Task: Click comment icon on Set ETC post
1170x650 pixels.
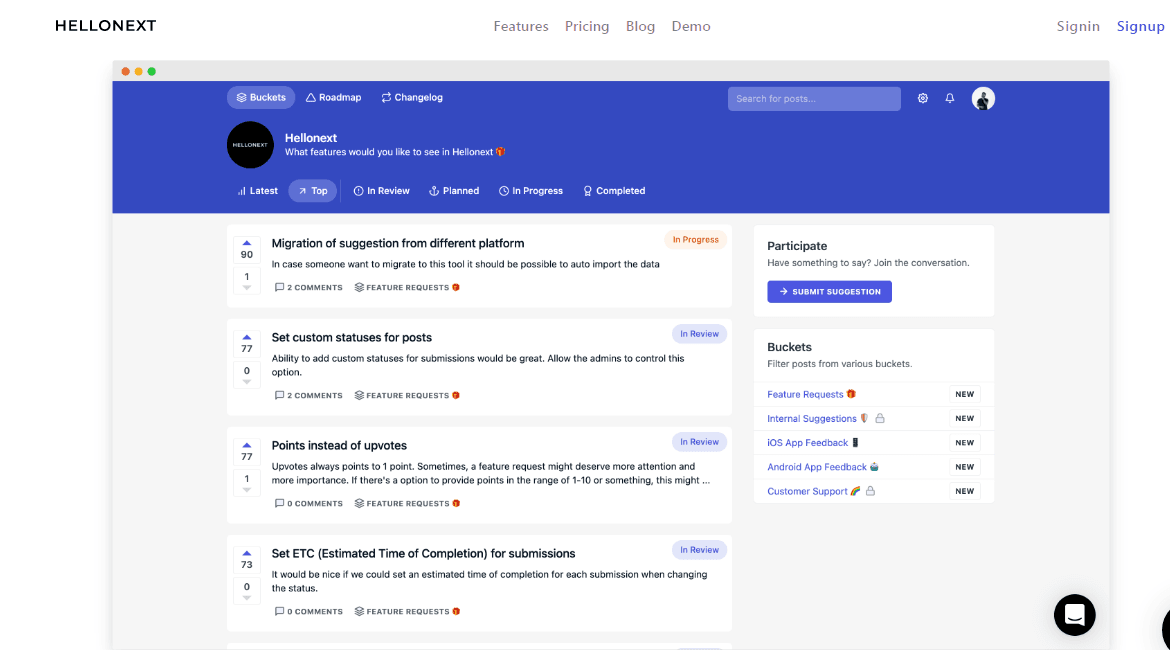Action: pos(279,611)
